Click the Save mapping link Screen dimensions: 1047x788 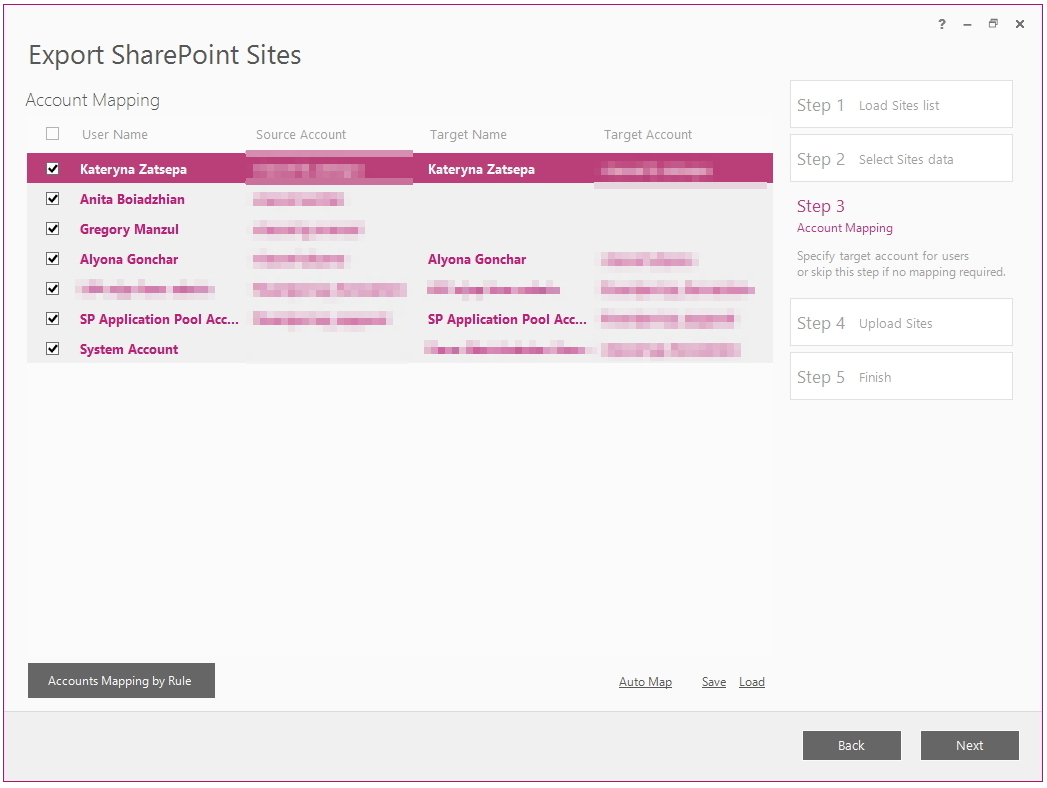(714, 682)
